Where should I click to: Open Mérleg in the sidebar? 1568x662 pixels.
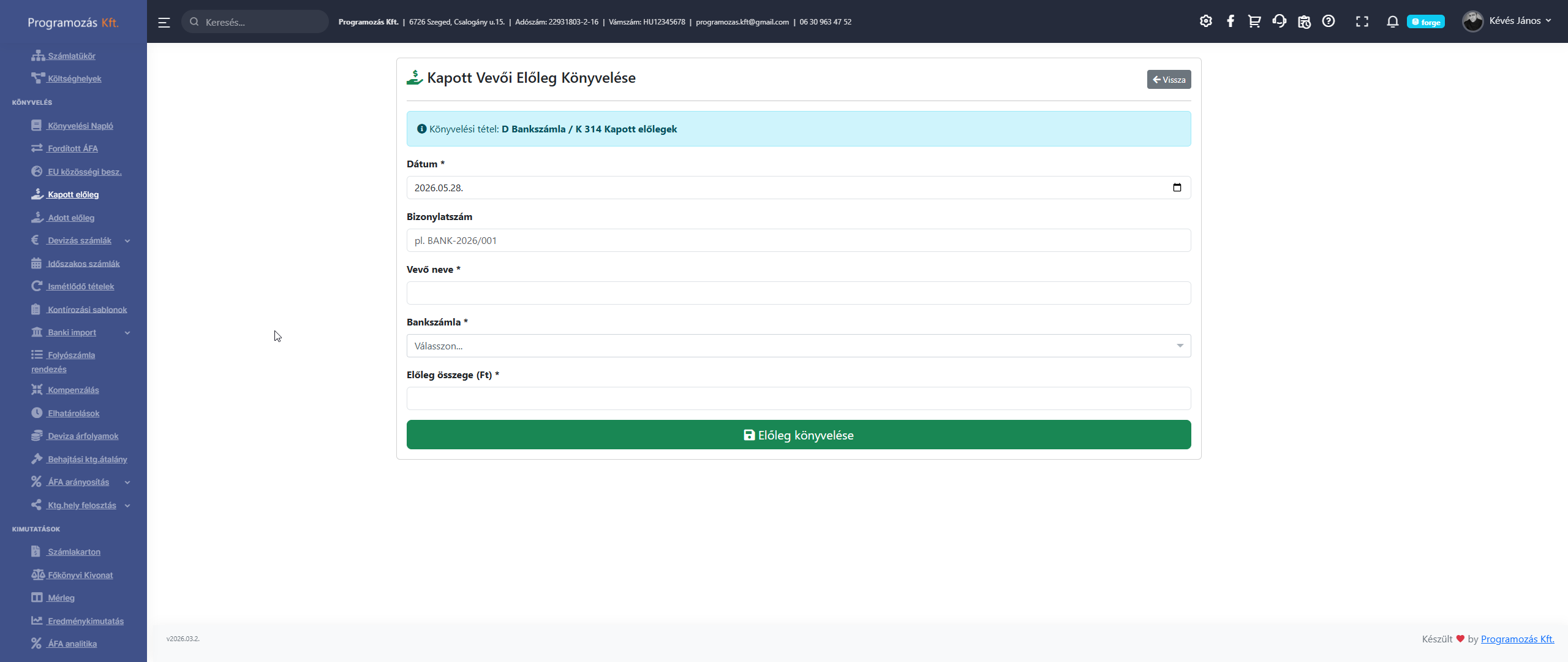coord(53,598)
